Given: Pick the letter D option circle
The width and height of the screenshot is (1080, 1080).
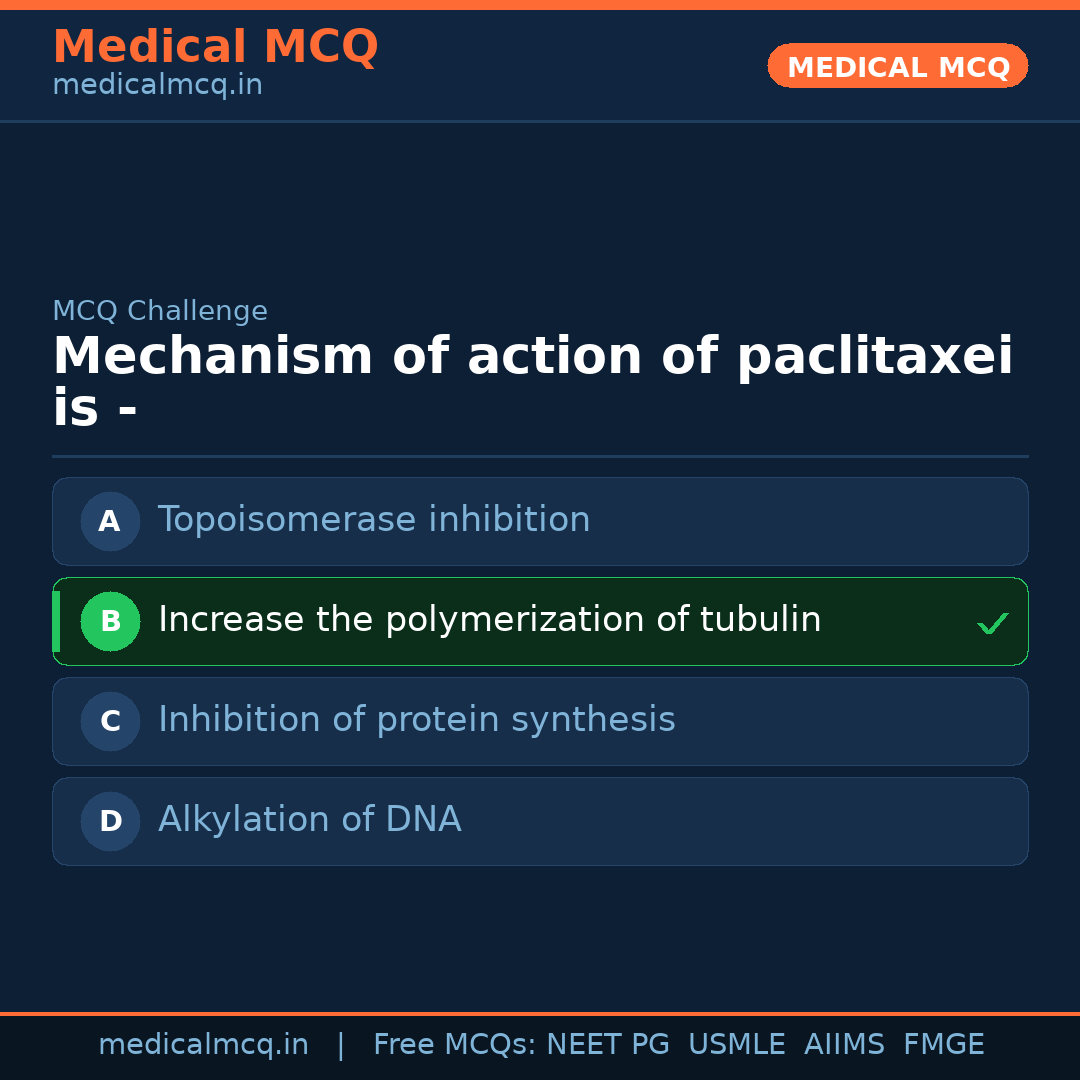Looking at the screenshot, I should pyautogui.click(x=110, y=821).
